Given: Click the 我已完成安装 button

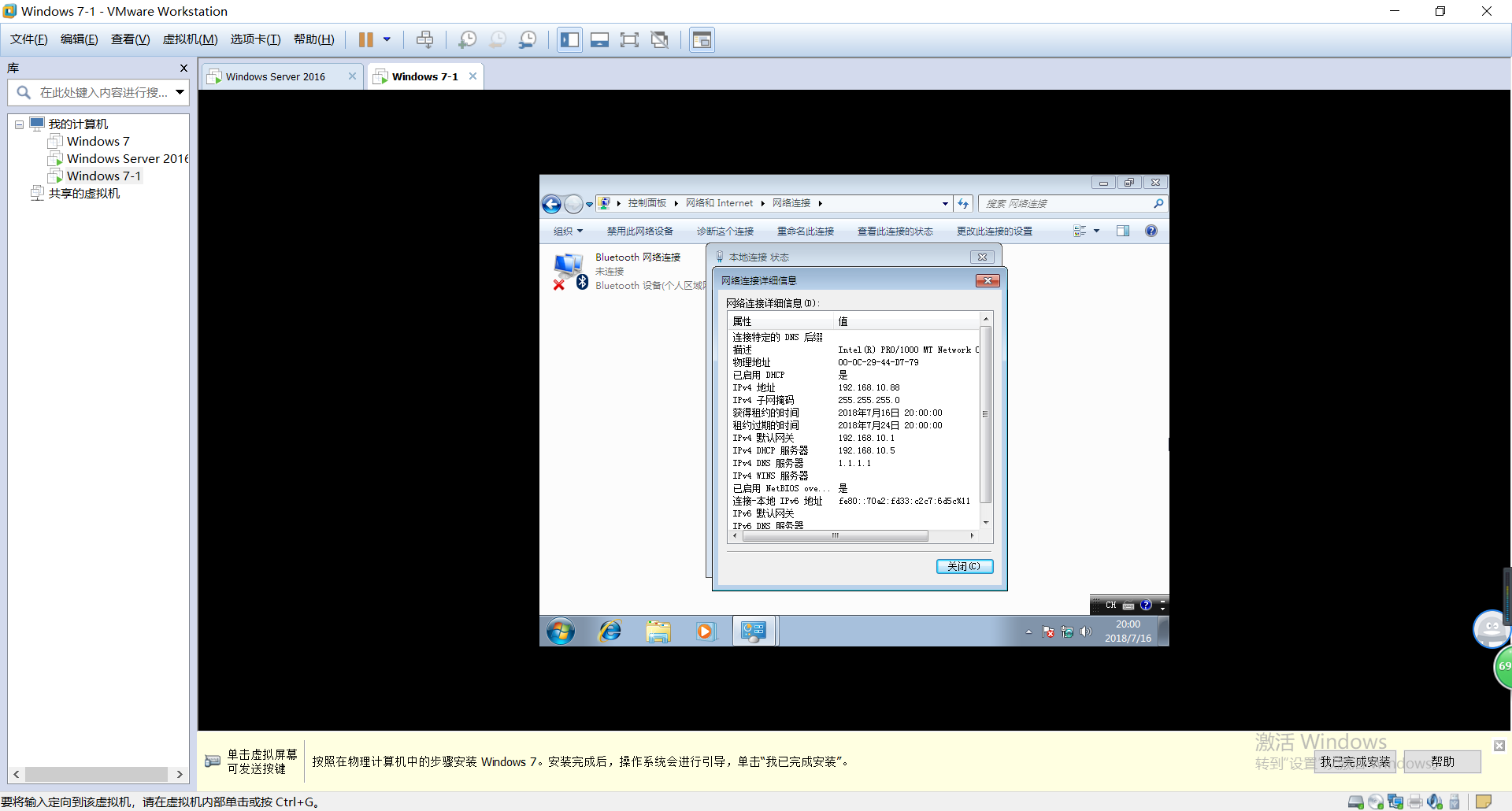Looking at the screenshot, I should 1355,762.
